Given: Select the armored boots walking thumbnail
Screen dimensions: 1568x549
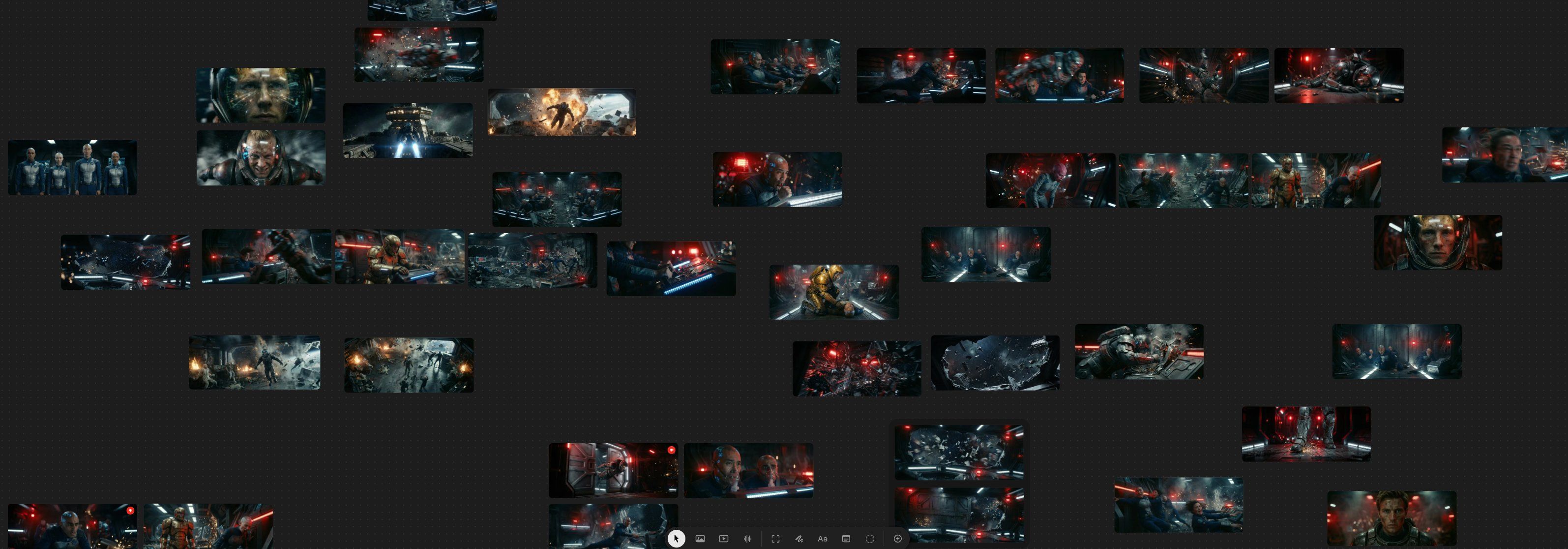Looking at the screenshot, I should click(x=1305, y=434).
